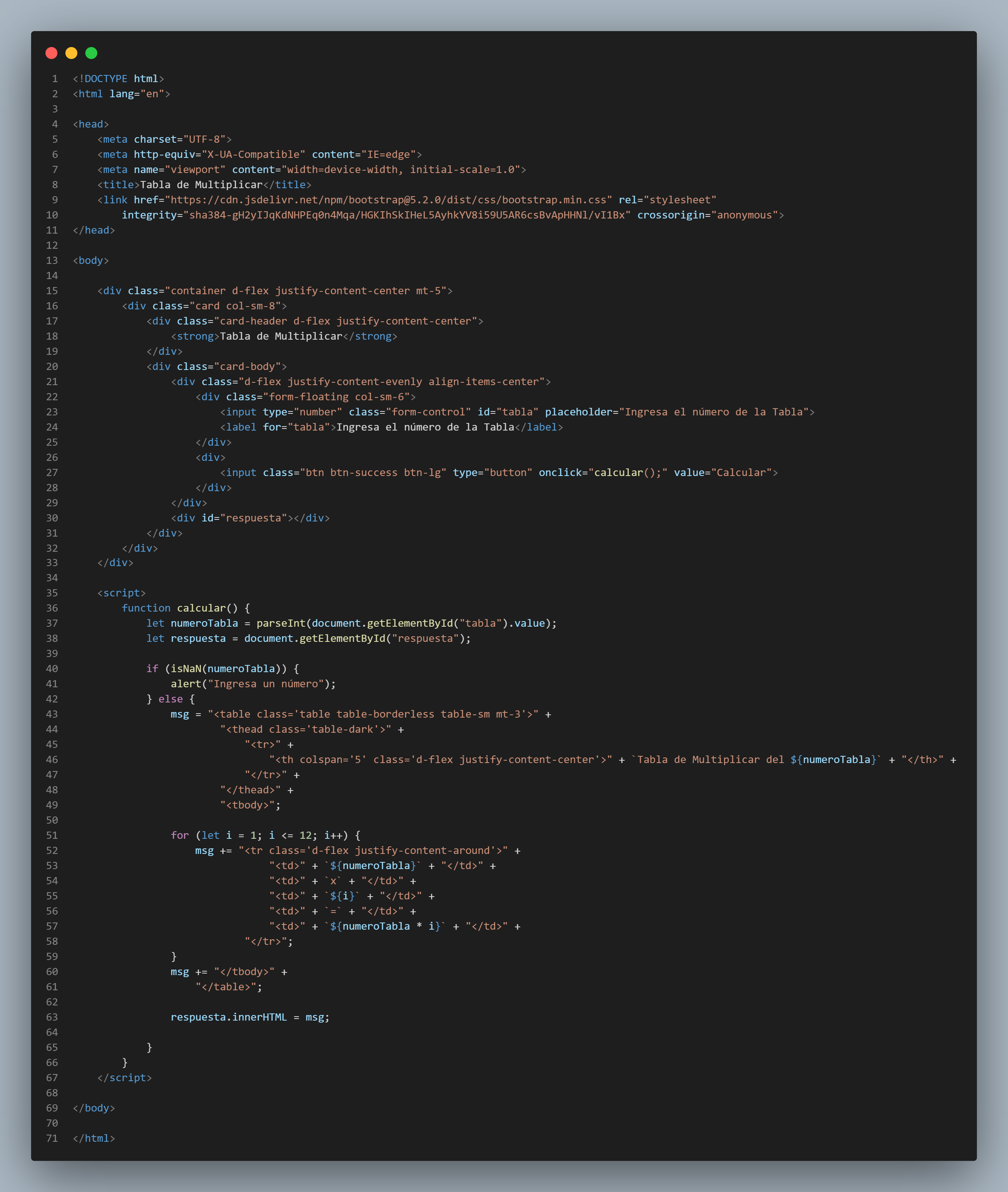Click respuesta.innerHTML assignment
This screenshot has height=1192, width=1008.
point(250,1017)
